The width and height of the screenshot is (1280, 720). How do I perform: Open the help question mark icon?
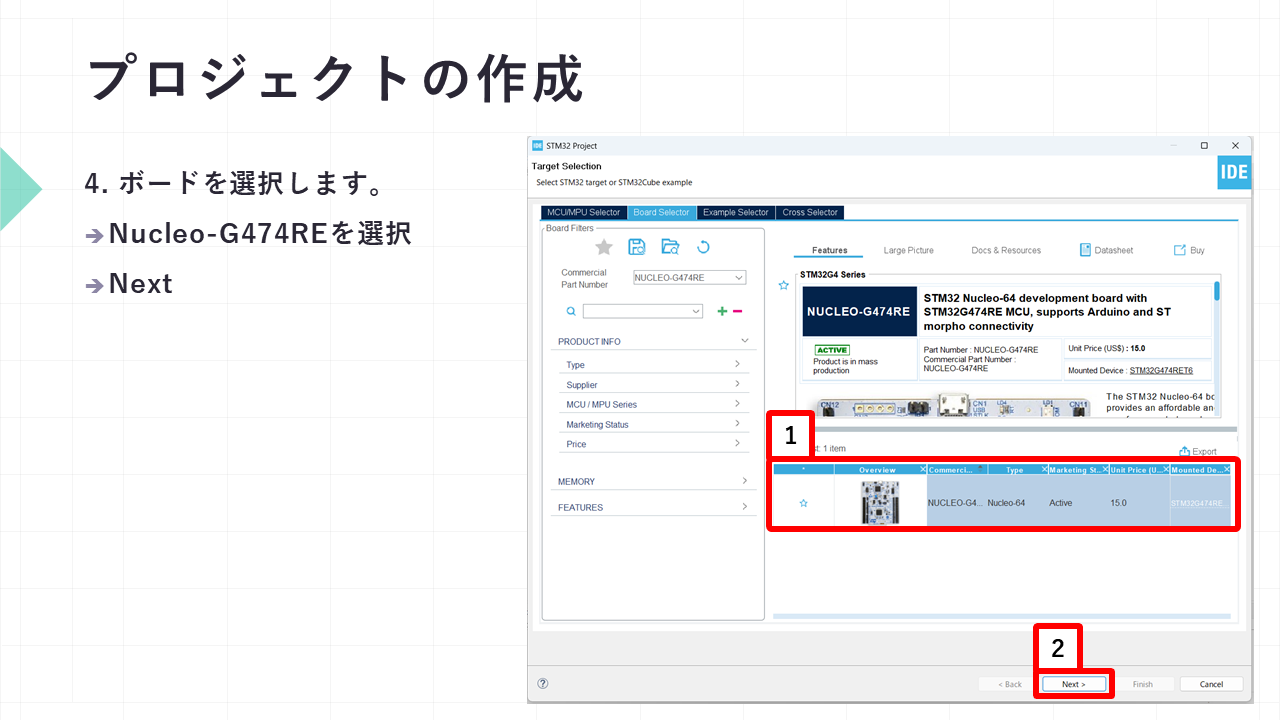pos(543,684)
